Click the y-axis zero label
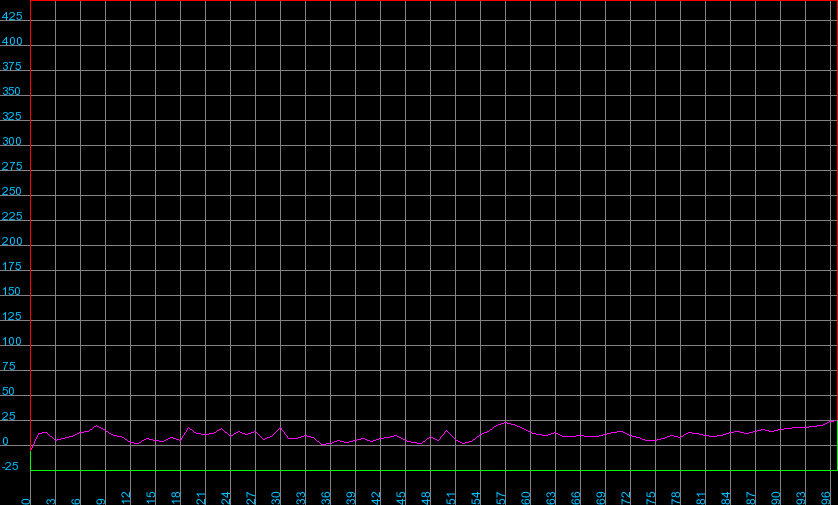The image size is (838, 505). point(5,442)
